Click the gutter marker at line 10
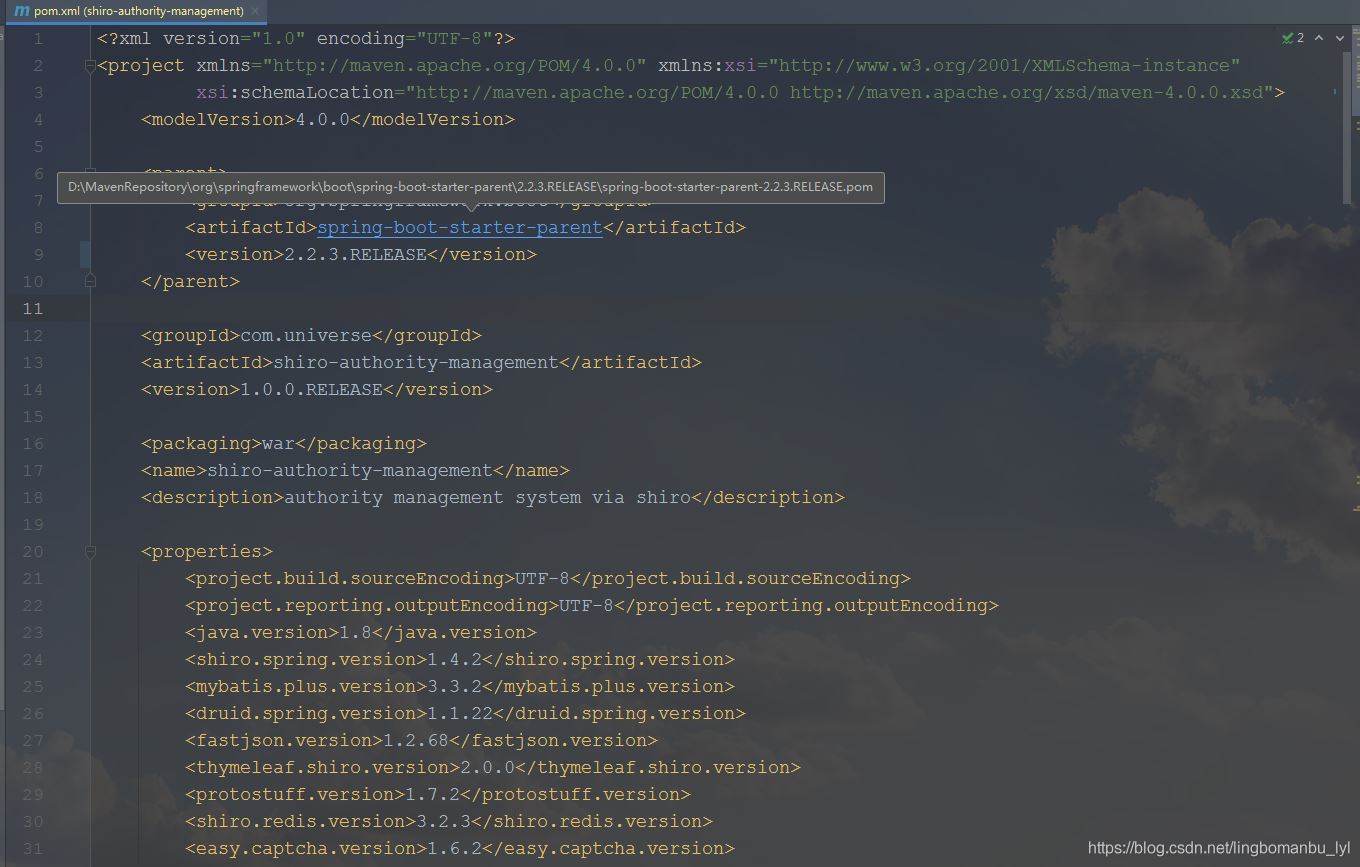 90,281
